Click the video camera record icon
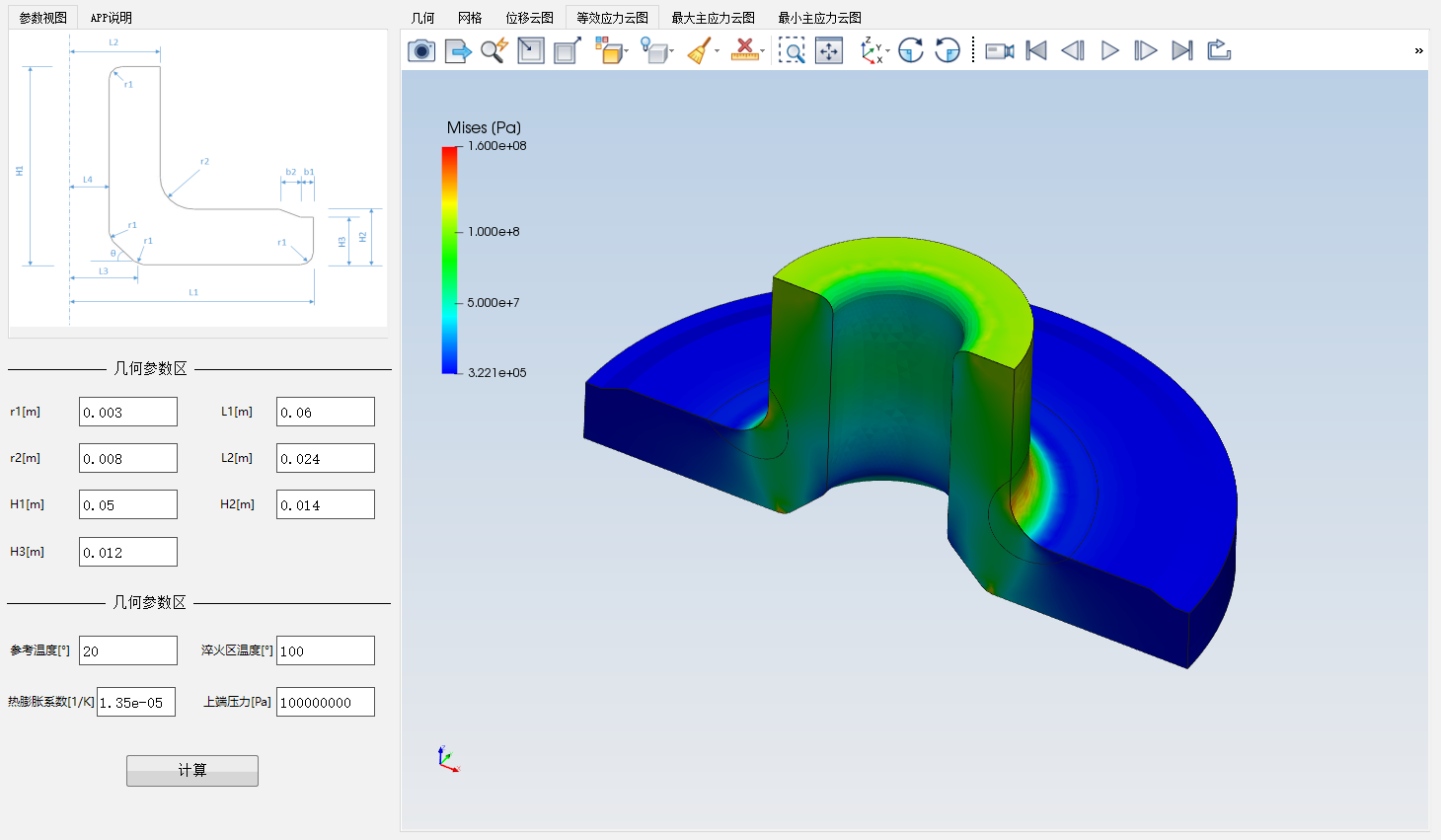The height and width of the screenshot is (840, 1441). click(999, 50)
